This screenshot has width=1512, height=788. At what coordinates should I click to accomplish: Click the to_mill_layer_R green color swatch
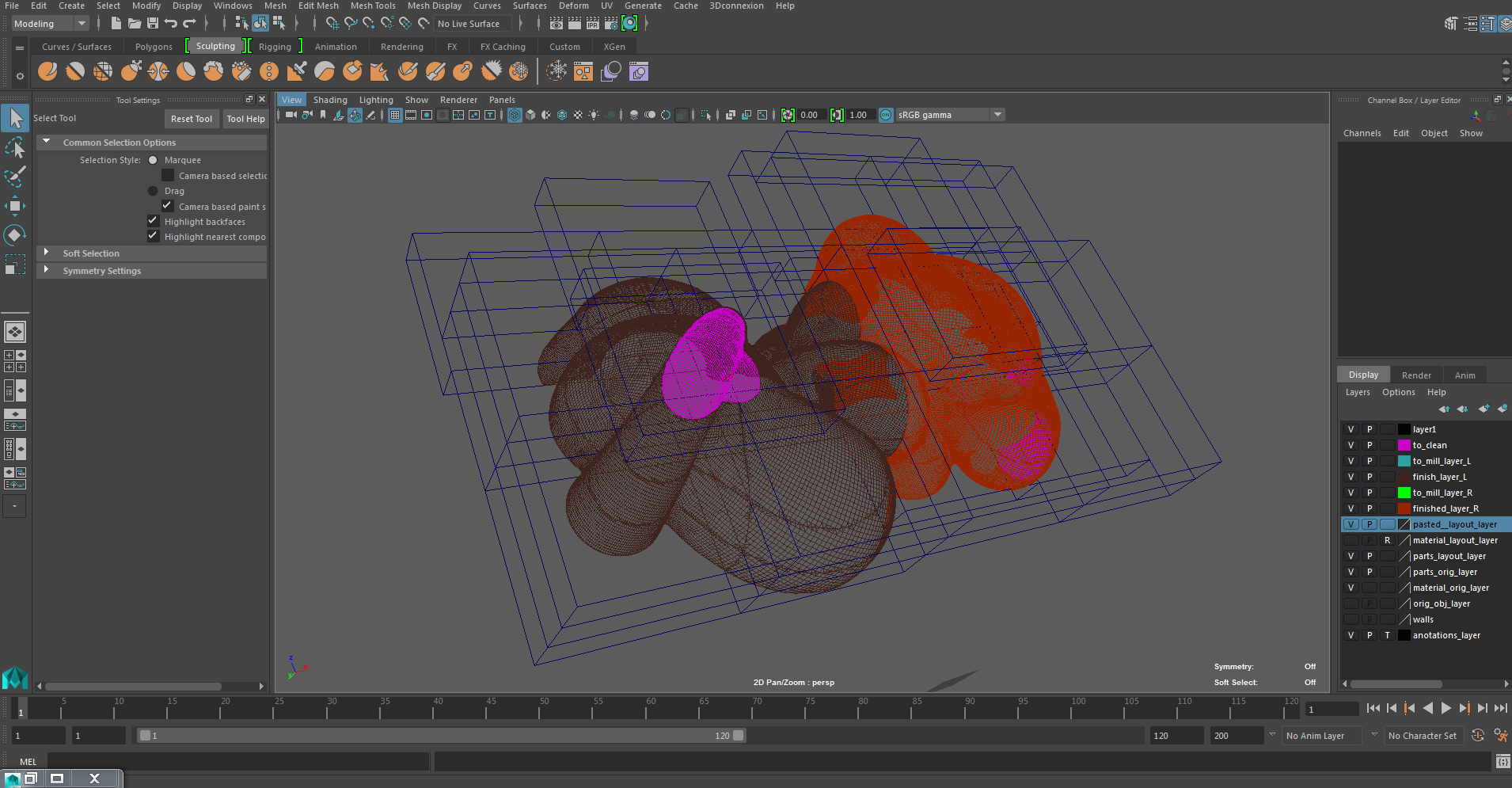click(1404, 493)
